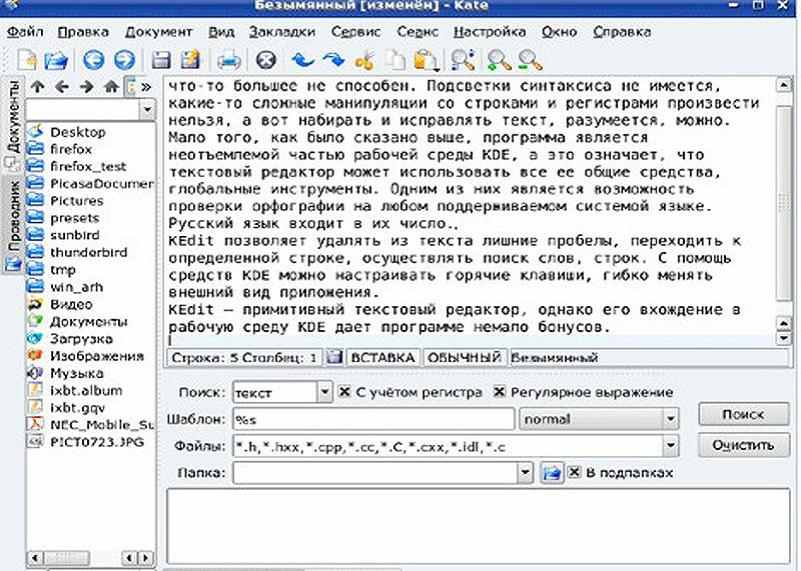Open the Сервис menu
Viewport: 801px width, 571px height.
[x=356, y=32]
